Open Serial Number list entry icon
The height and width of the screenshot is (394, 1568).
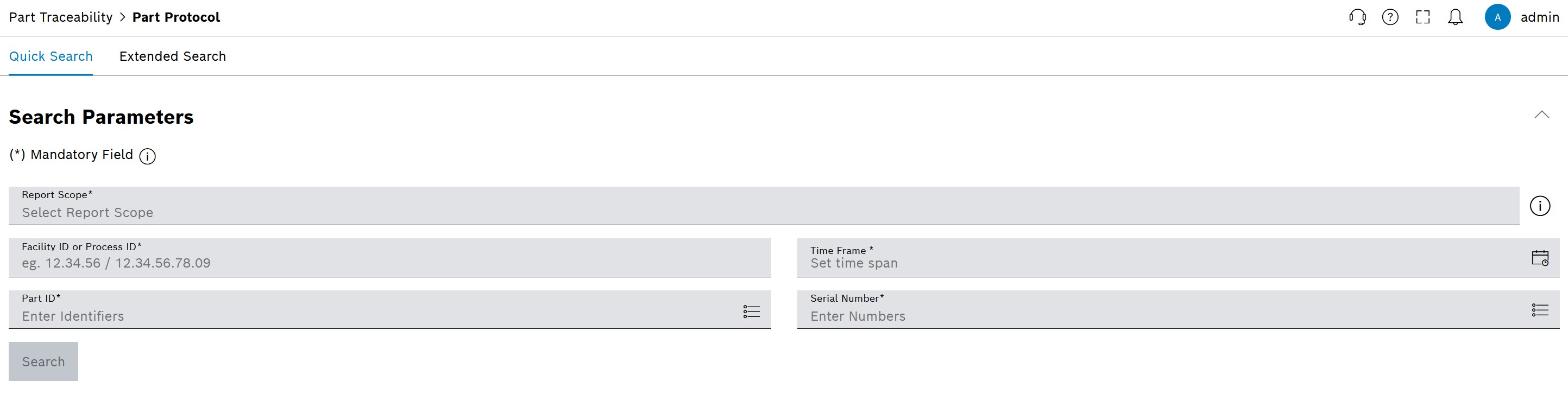(x=1540, y=310)
